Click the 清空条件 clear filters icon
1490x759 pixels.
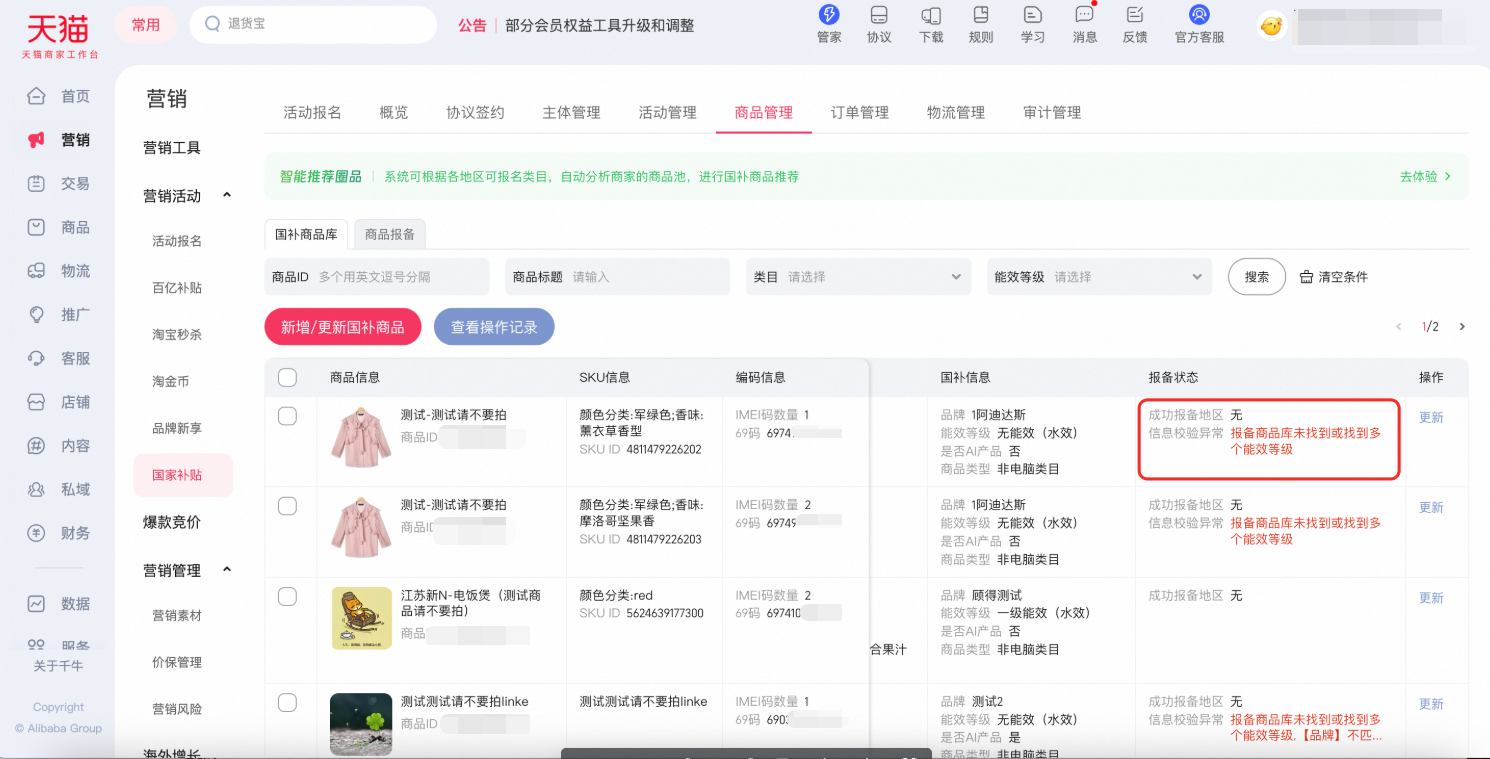tap(1306, 277)
